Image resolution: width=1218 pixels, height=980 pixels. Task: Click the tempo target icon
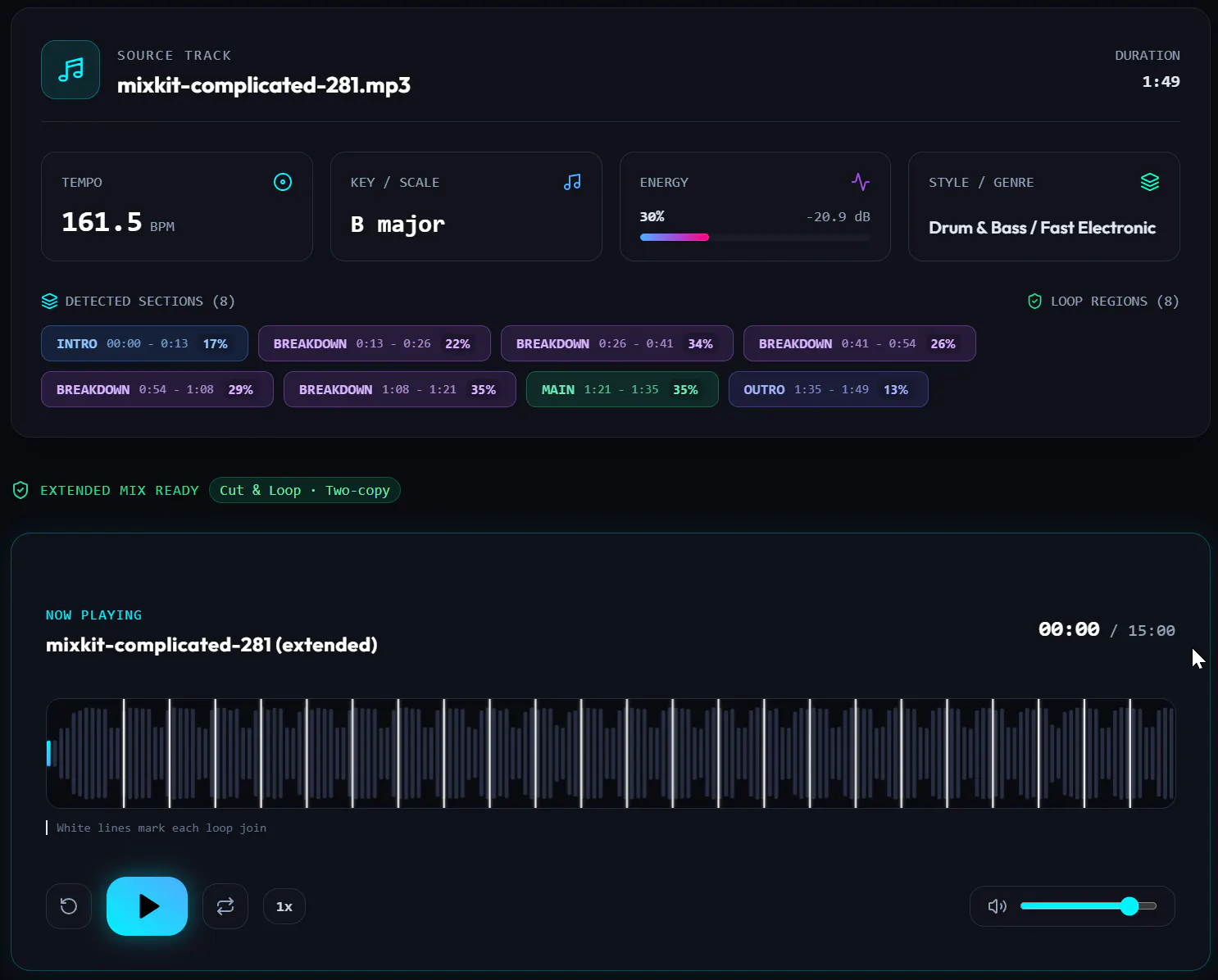pyautogui.click(x=283, y=182)
